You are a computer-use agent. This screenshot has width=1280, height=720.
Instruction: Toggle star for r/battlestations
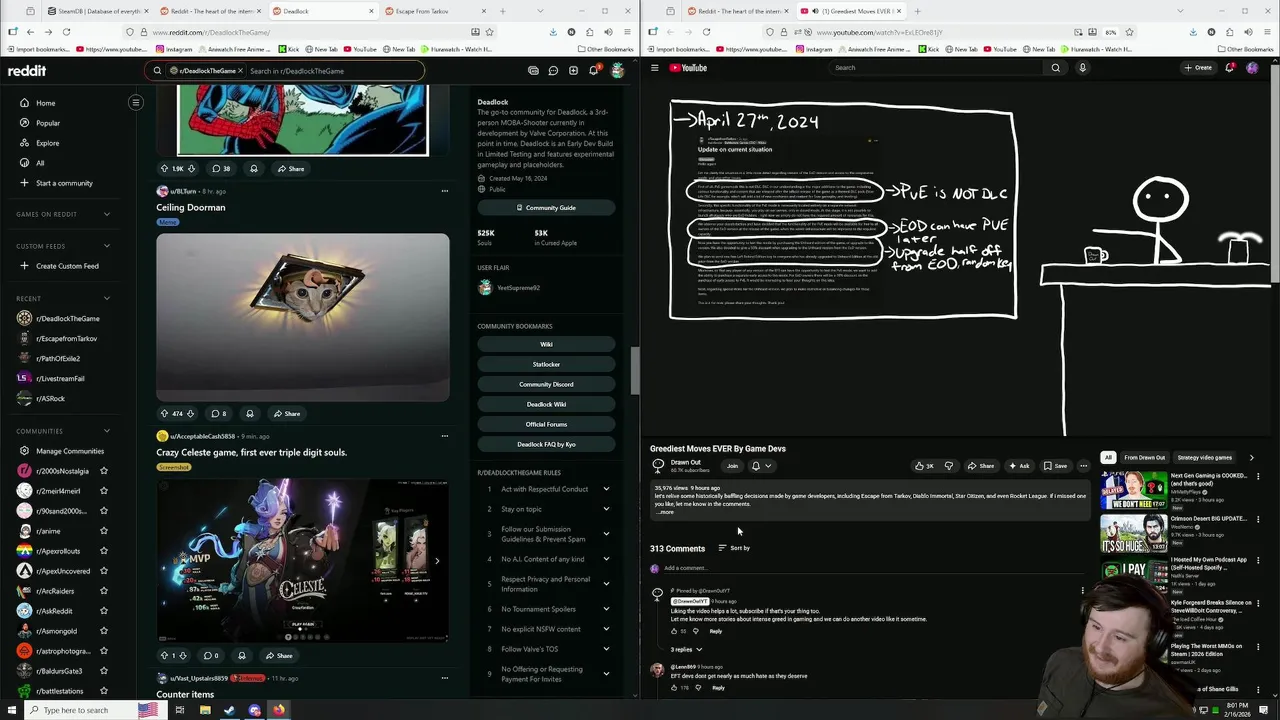coord(103,691)
